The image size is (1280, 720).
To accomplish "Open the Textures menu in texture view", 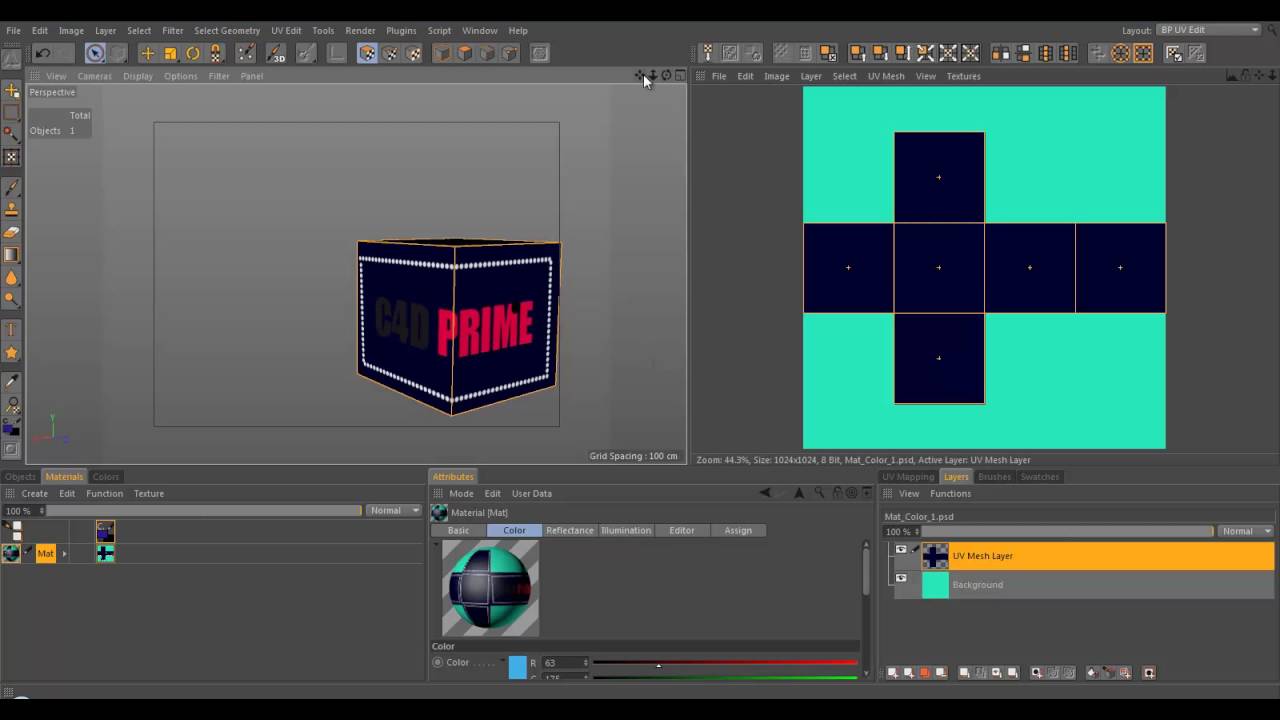I will pos(963,76).
